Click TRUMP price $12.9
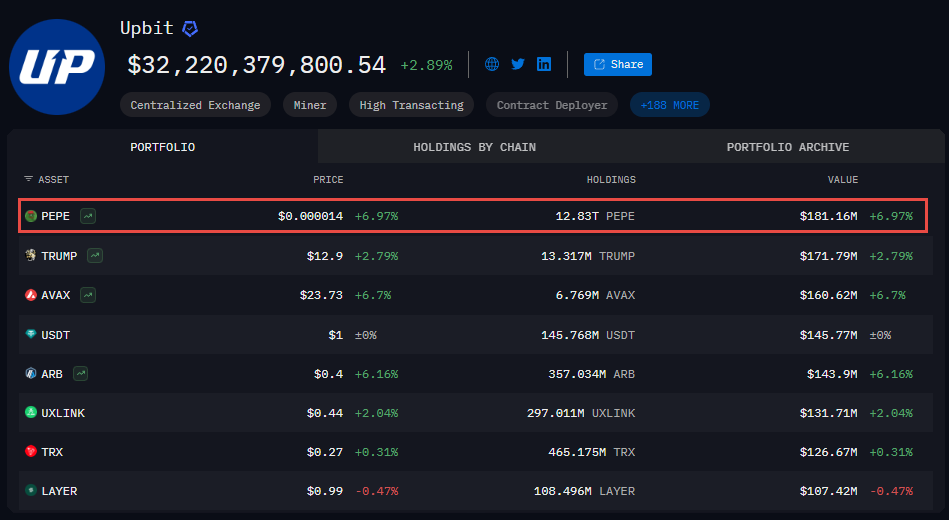 tap(325, 256)
